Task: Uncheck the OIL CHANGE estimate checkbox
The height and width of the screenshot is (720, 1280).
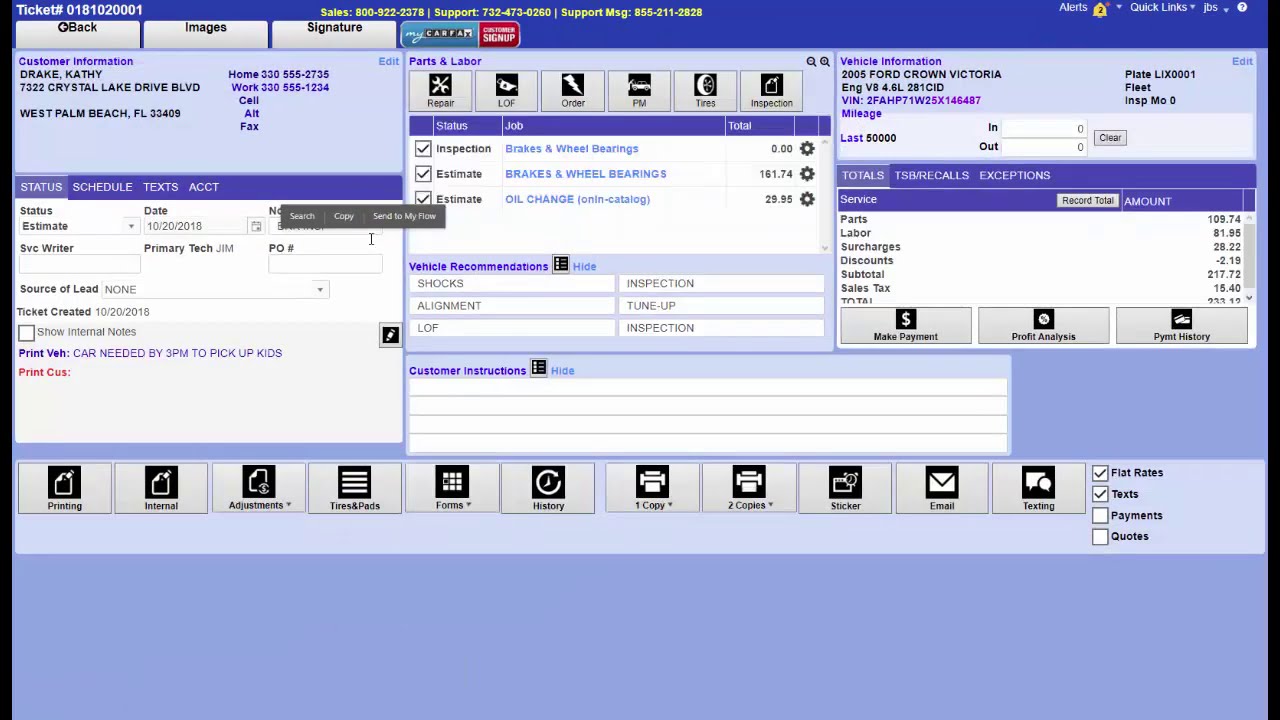Action: coord(423,199)
